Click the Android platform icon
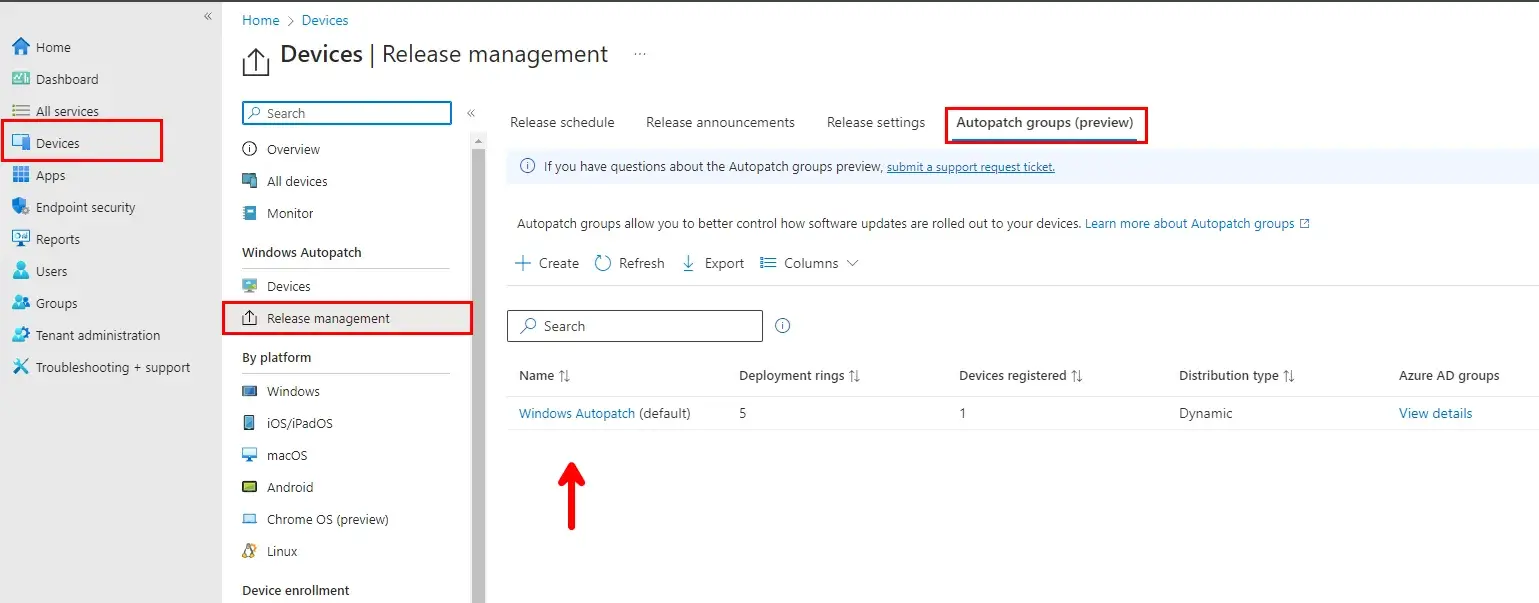This screenshot has width=1539, height=603. pos(250,487)
